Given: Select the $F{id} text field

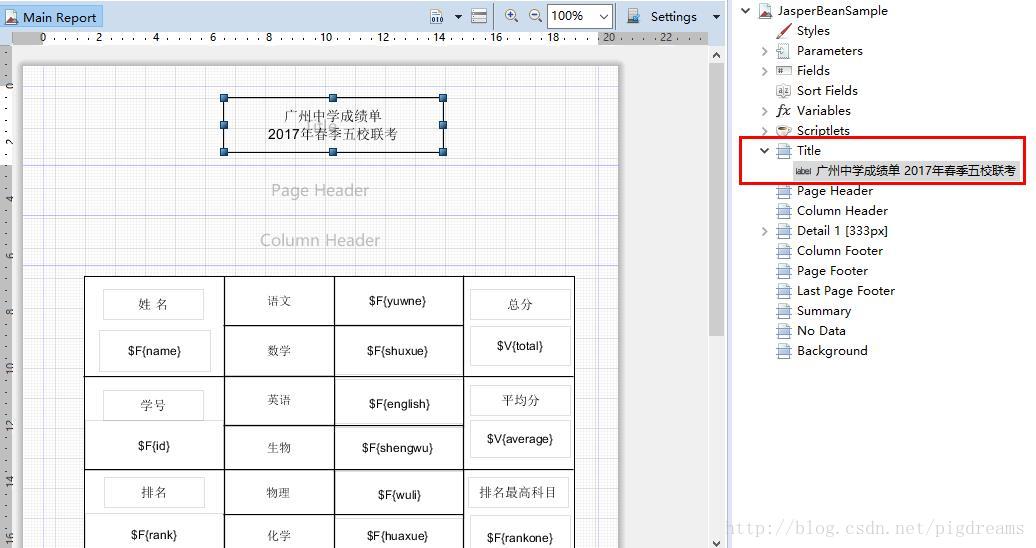Looking at the screenshot, I should (x=154, y=446).
